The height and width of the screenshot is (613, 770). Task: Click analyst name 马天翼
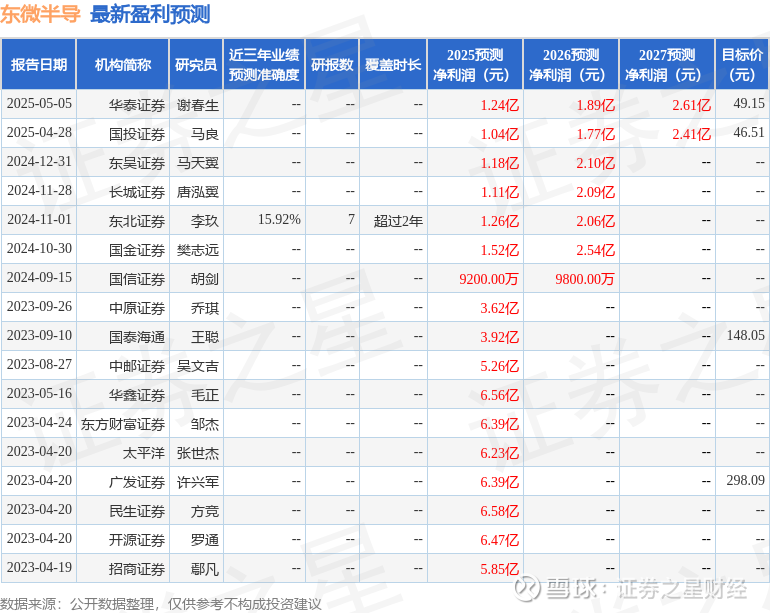pos(197,163)
